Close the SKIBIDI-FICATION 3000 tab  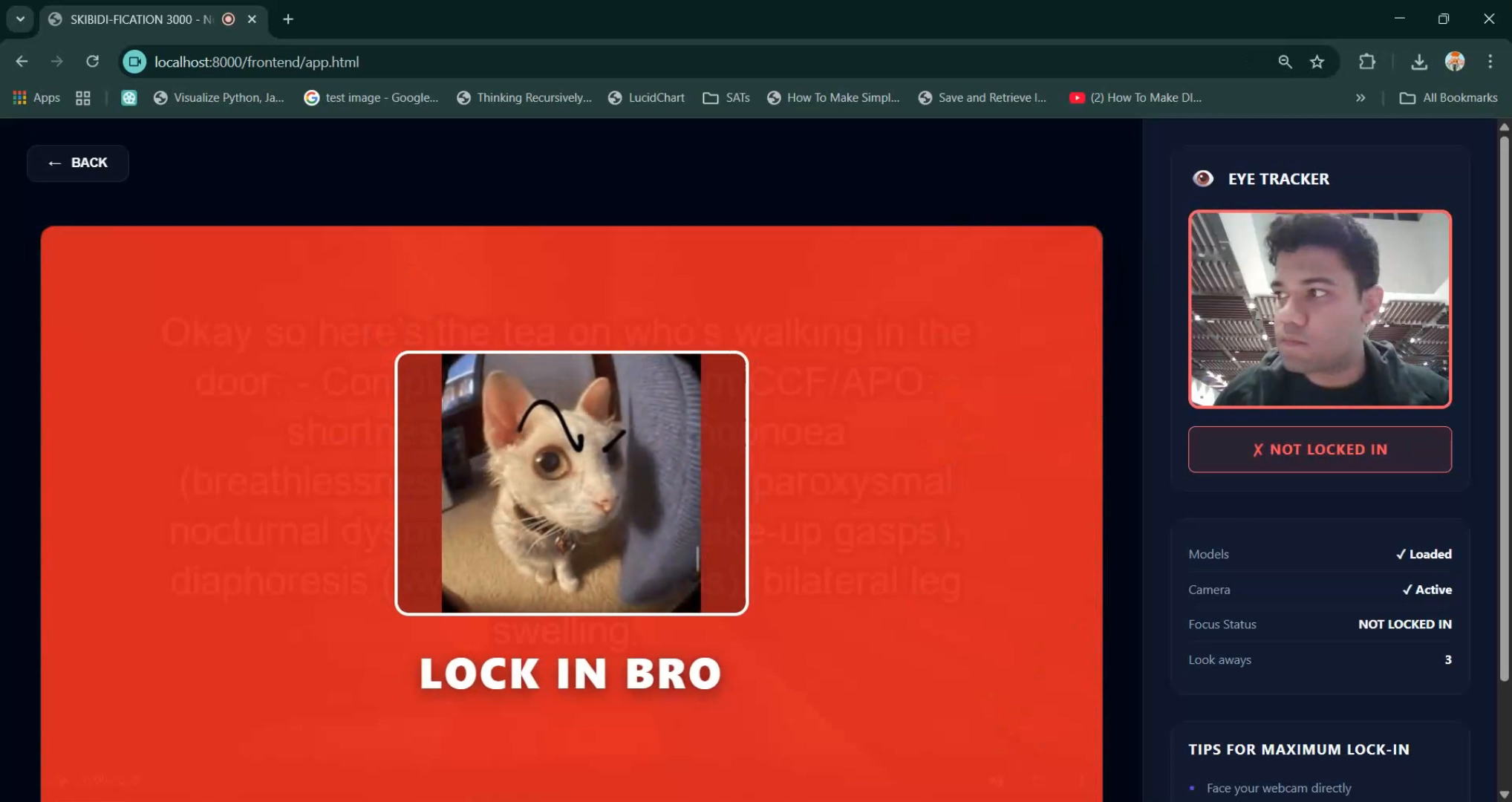pos(252,19)
